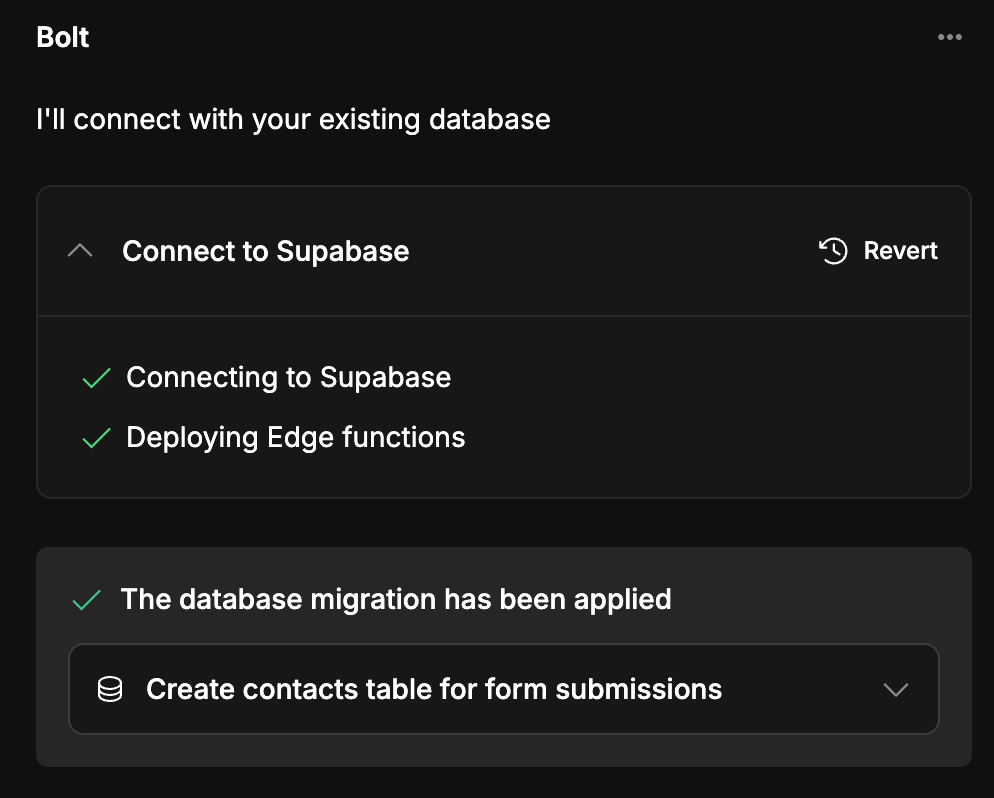The width and height of the screenshot is (994, 798).
Task: Open the three-dot options menu beside Bolt
Action: coord(949,38)
